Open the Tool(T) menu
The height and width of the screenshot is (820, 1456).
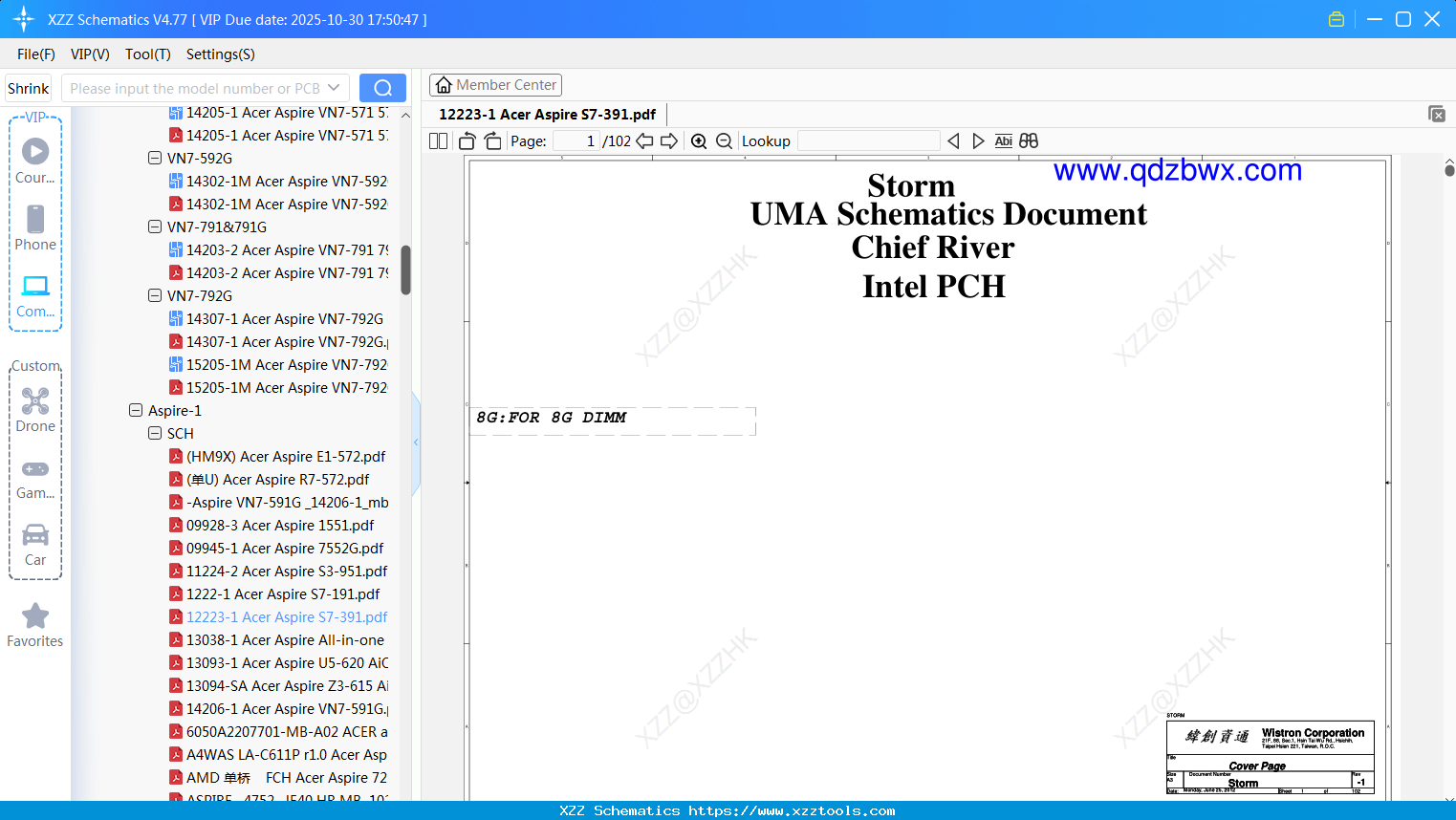click(148, 54)
